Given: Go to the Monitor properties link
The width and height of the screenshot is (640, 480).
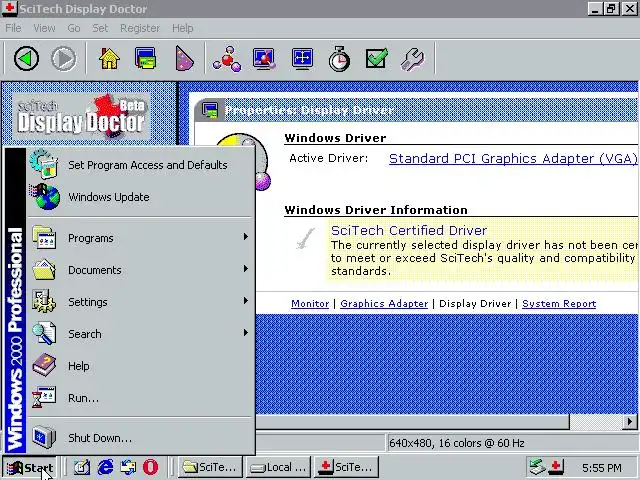Looking at the screenshot, I should tap(310, 304).
